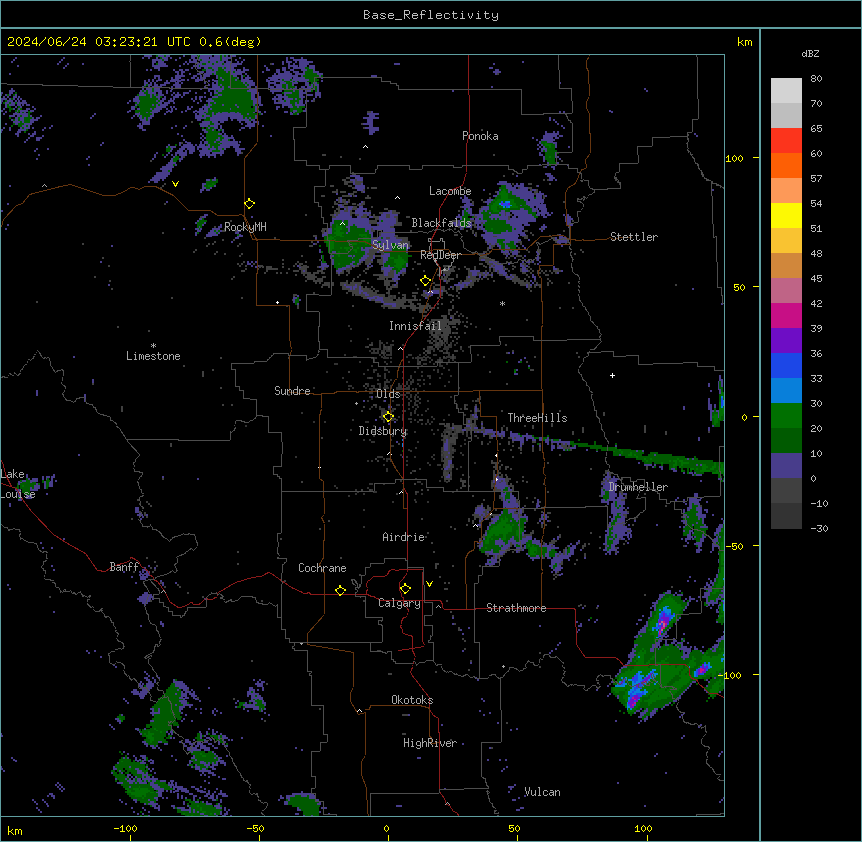Click the Sundre city label
The image size is (862, 842).
292,391
